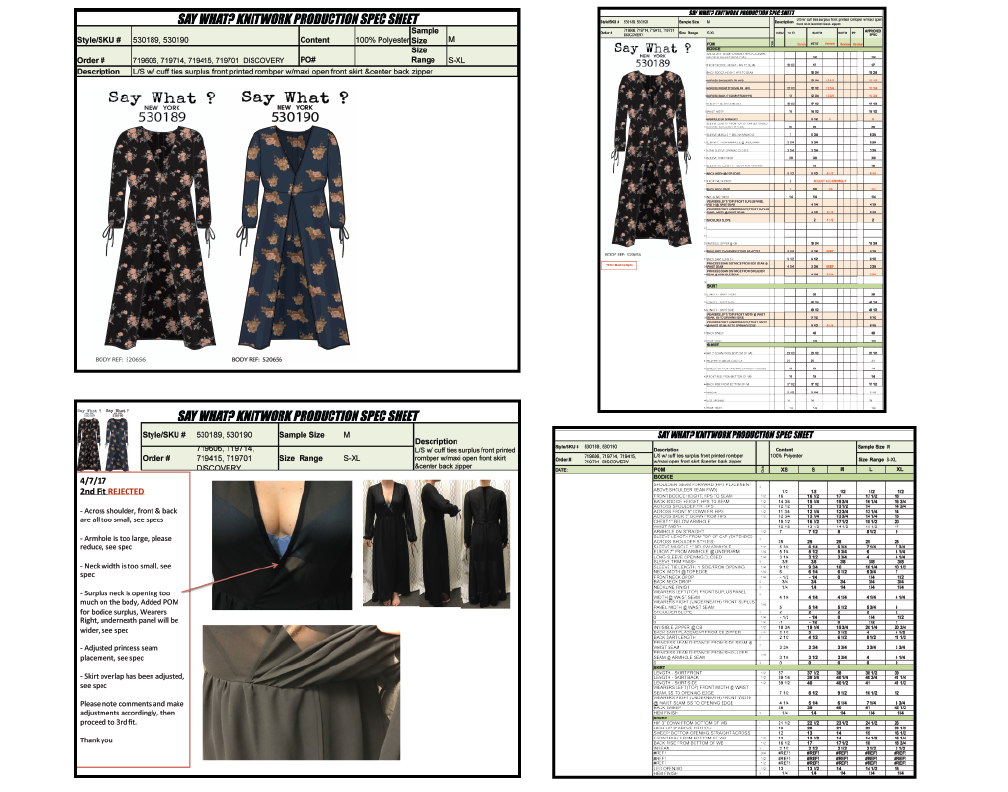
Task: Click the 'PO#' label
Action: (308, 60)
